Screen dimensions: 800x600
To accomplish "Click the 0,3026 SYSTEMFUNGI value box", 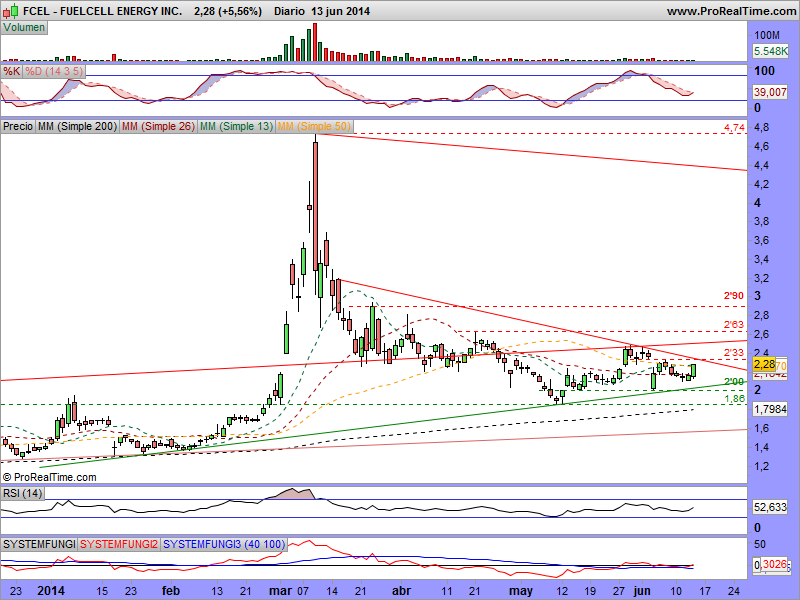I will click(x=770, y=565).
